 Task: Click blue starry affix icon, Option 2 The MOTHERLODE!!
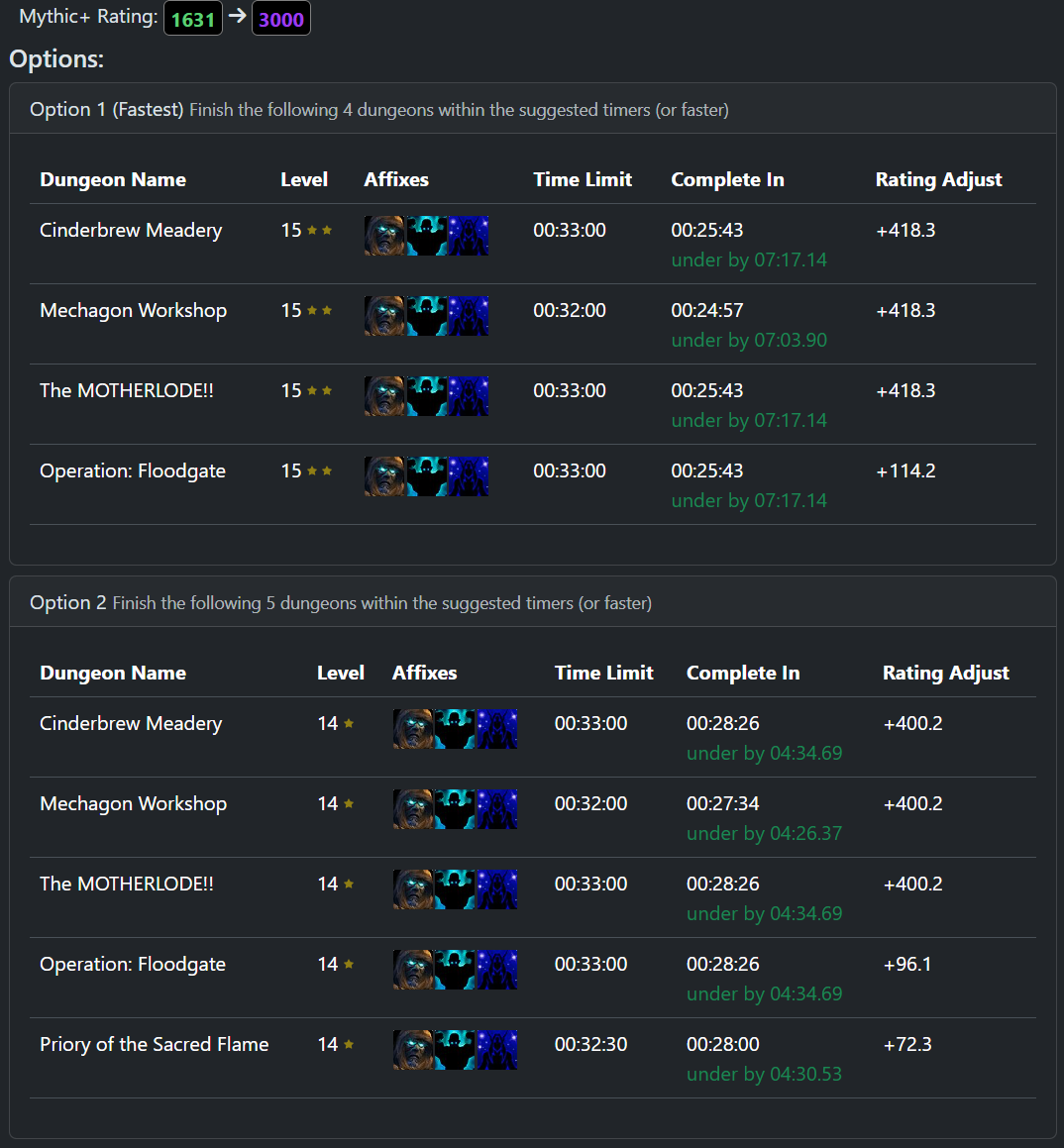coord(496,889)
